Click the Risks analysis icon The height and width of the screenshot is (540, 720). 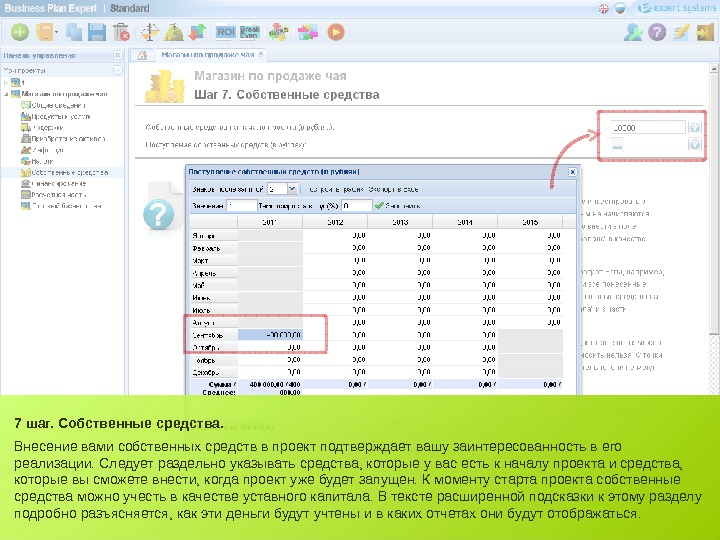tap(278, 32)
